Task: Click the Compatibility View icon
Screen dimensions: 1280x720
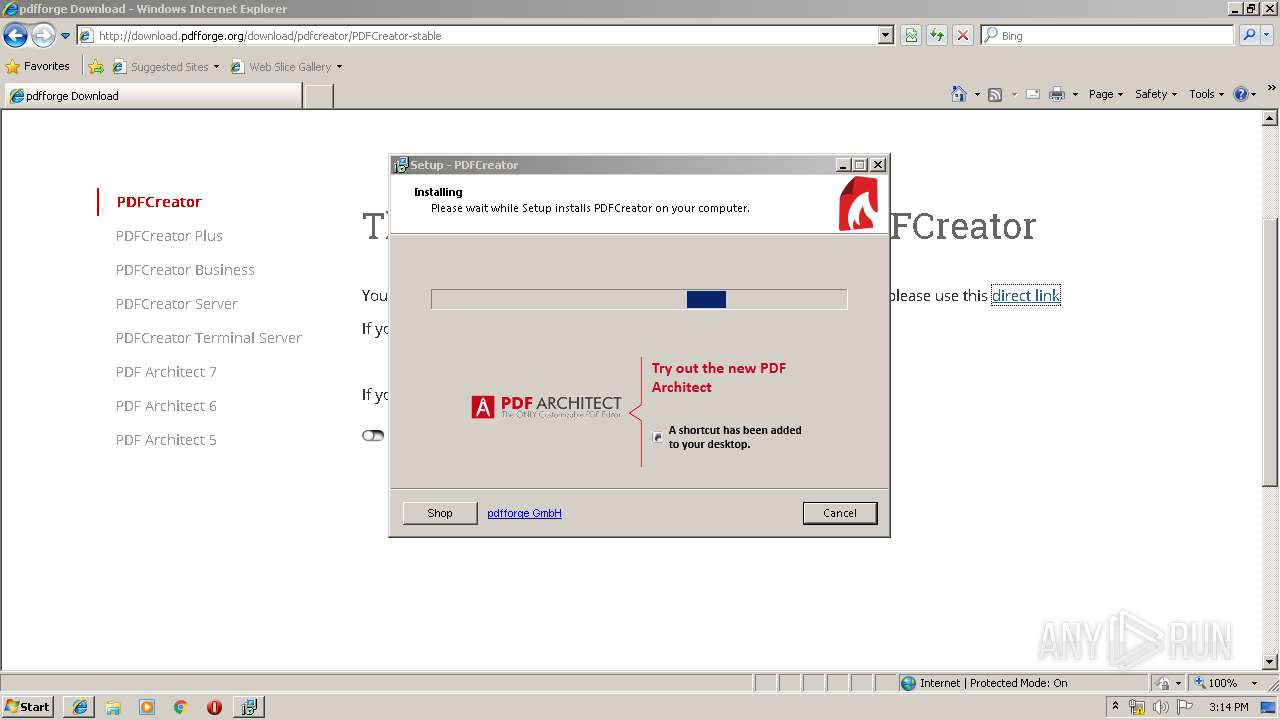Action: 911,36
